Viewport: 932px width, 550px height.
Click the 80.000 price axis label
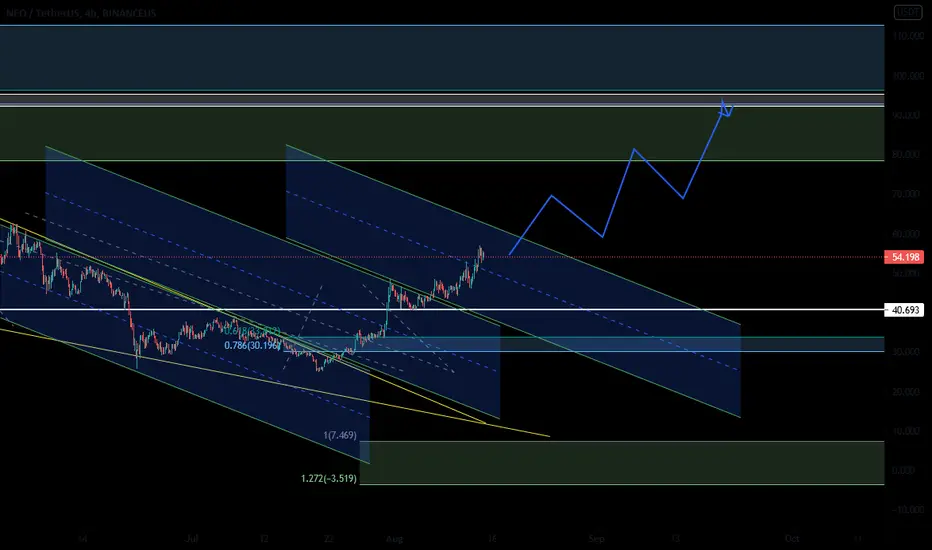click(908, 155)
